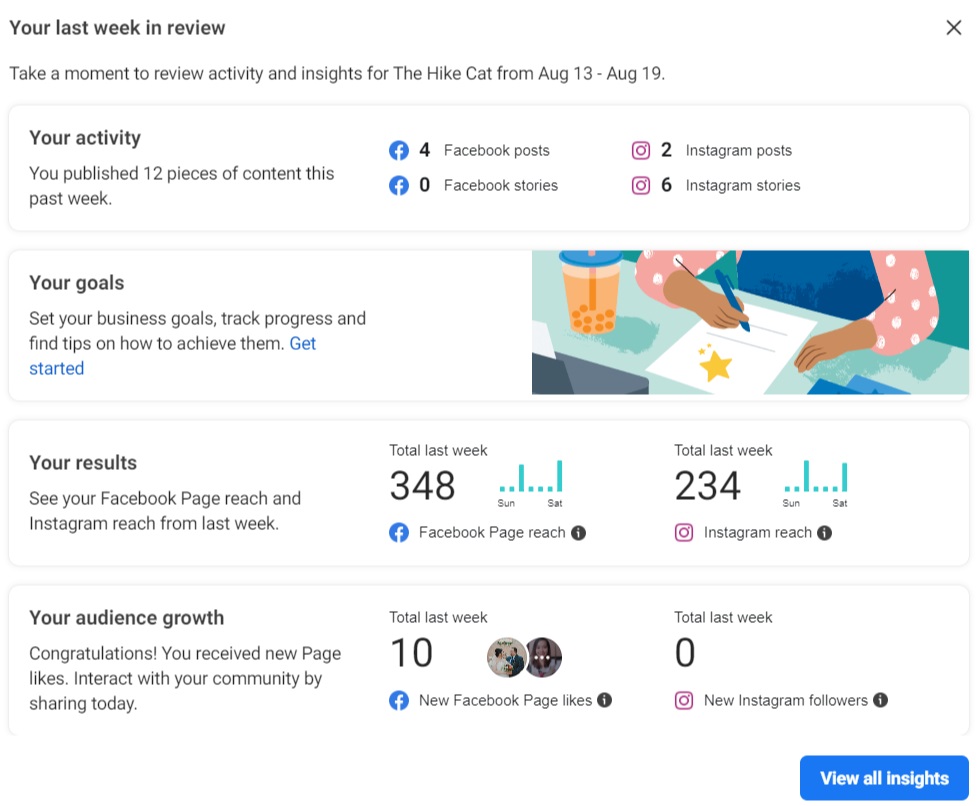977x806 pixels.
Task: Click the goals illustration image
Action: (x=750, y=322)
